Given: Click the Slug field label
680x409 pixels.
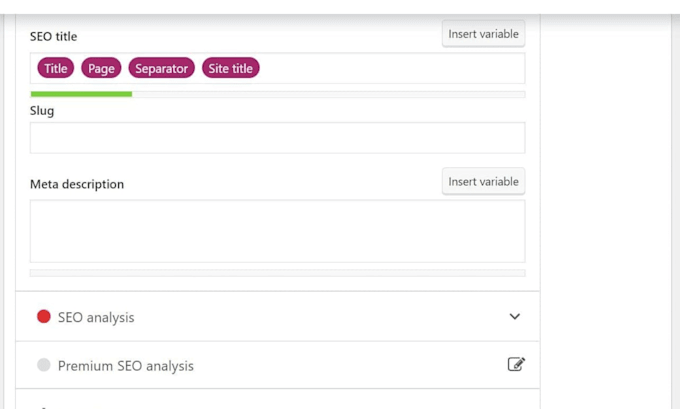Looking at the screenshot, I should (x=42, y=111).
